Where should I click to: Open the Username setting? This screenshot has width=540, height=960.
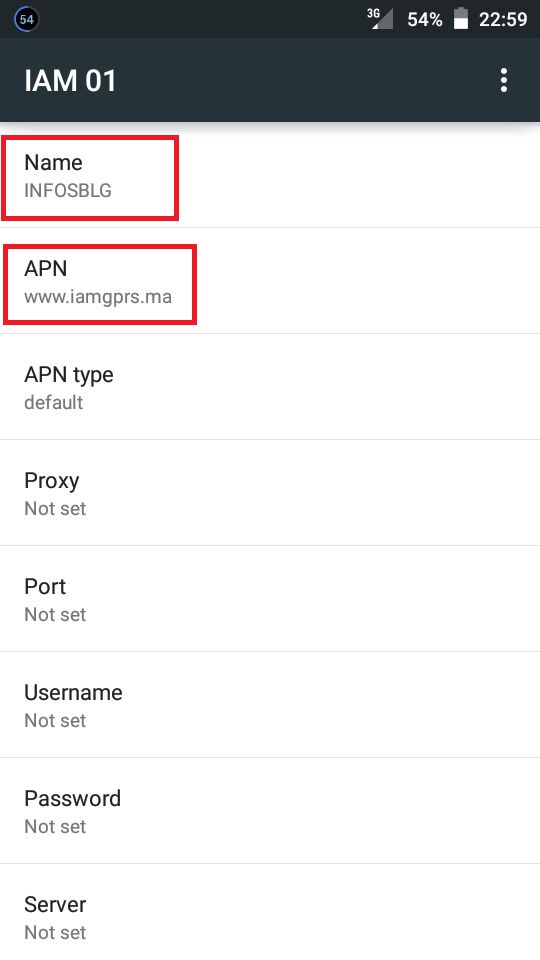(x=270, y=705)
